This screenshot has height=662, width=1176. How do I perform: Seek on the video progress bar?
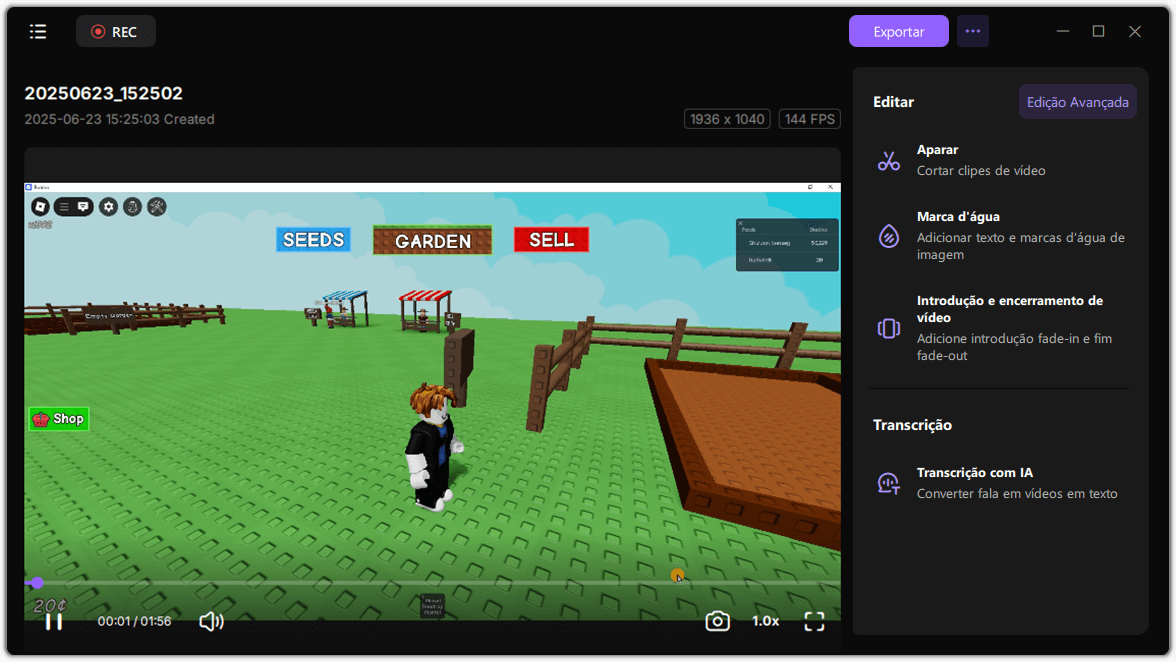432,583
